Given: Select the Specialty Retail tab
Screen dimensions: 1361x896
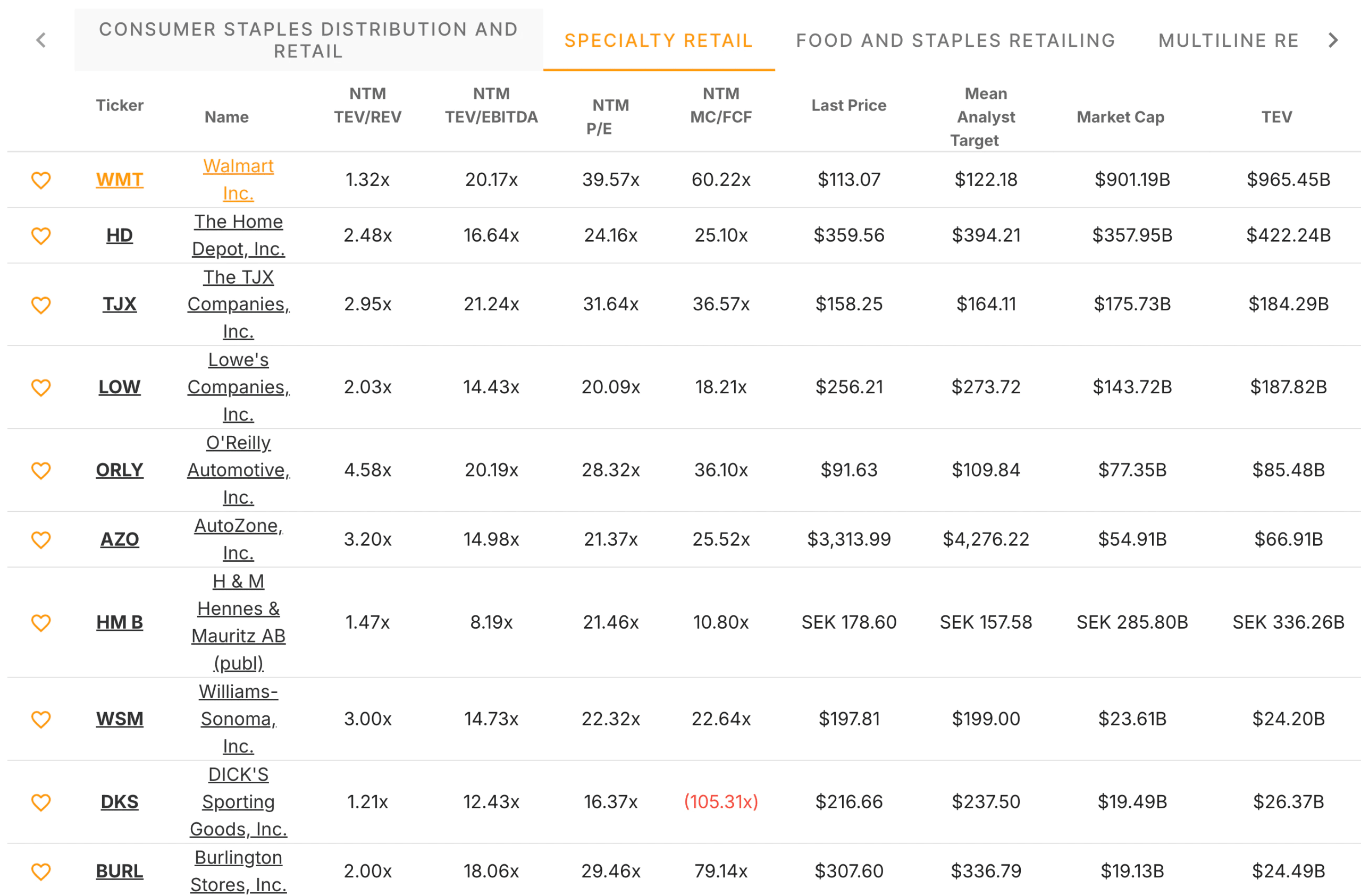Looking at the screenshot, I should (x=658, y=40).
